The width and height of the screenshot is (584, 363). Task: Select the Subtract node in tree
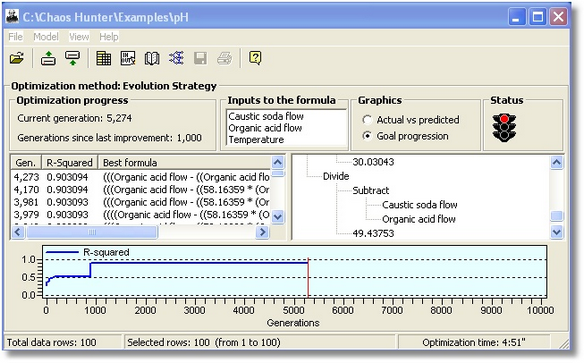click(x=371, y=191)
